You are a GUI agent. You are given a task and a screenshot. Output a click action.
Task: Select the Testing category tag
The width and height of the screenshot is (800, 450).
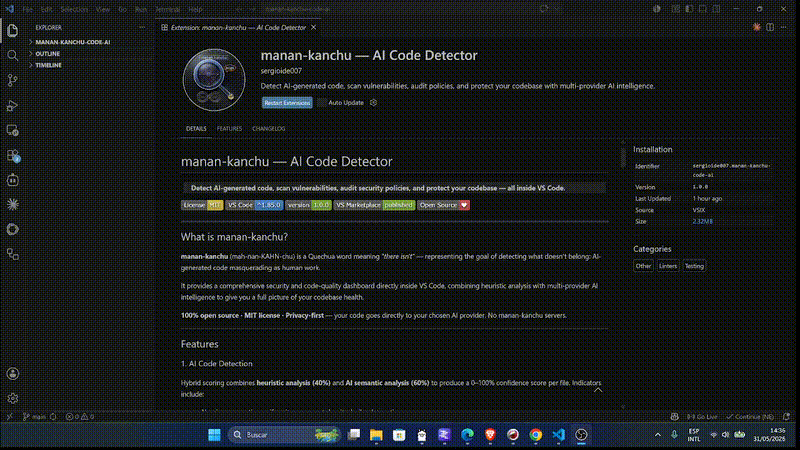(694, 266)
